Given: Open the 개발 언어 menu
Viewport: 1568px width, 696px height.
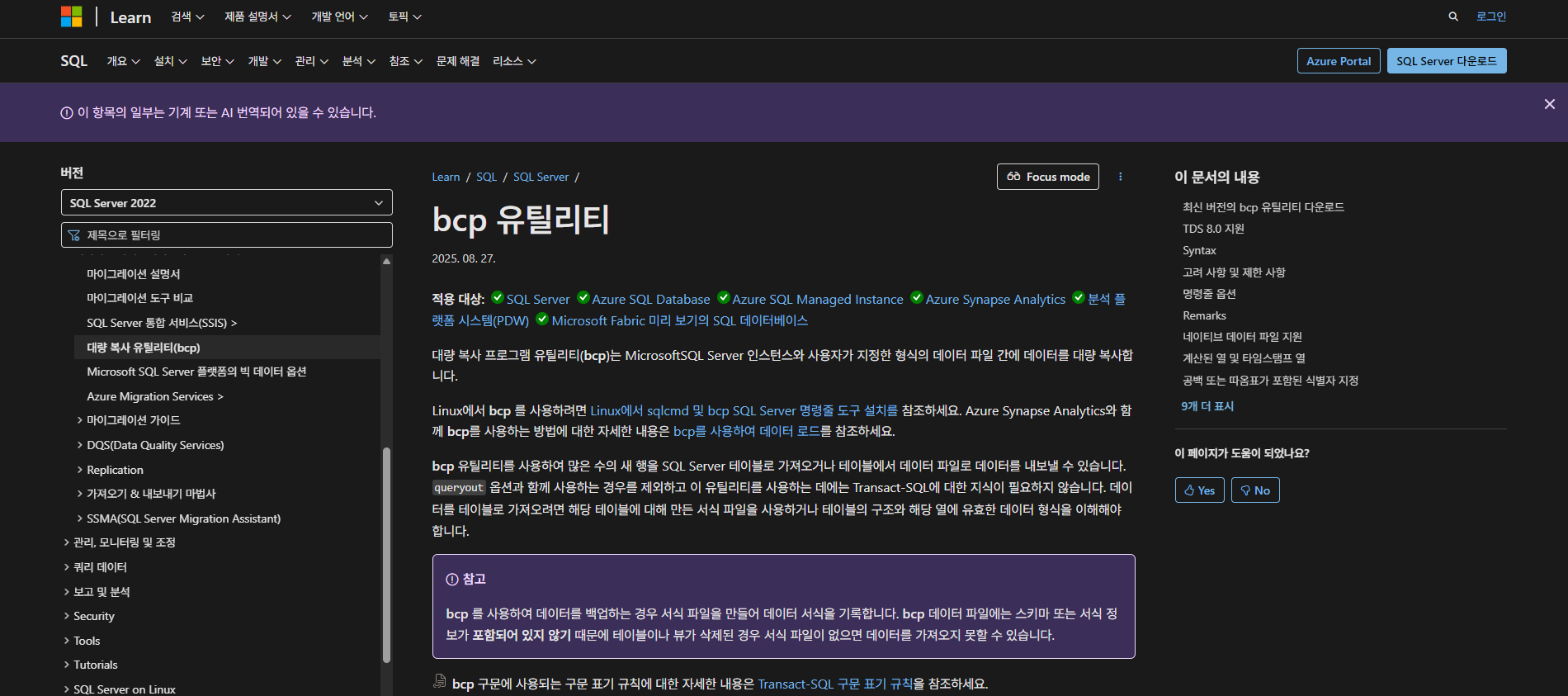Looking at the screenshot, I should point(339,17).
